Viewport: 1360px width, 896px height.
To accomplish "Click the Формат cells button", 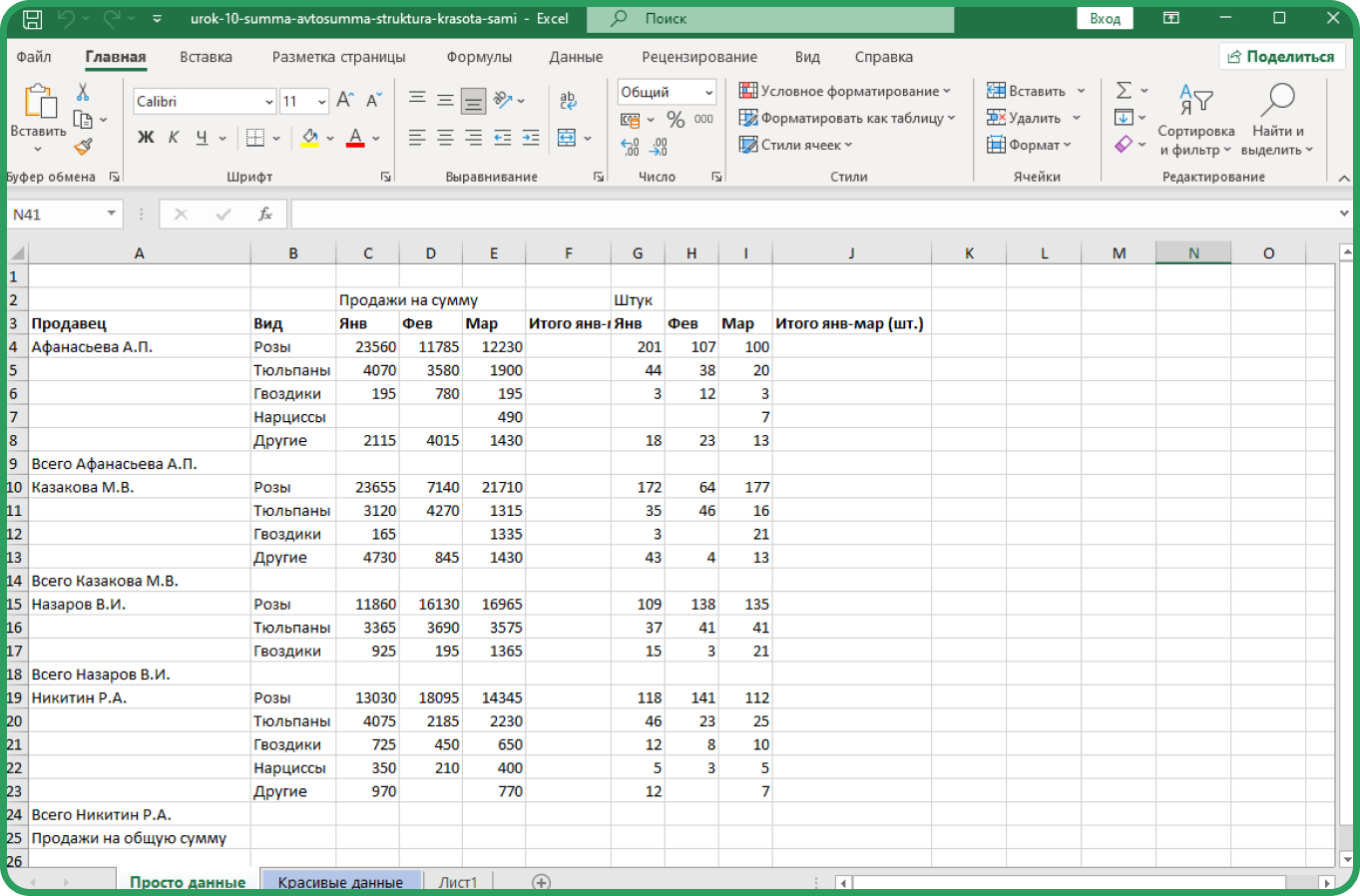I will [1029, 145].
